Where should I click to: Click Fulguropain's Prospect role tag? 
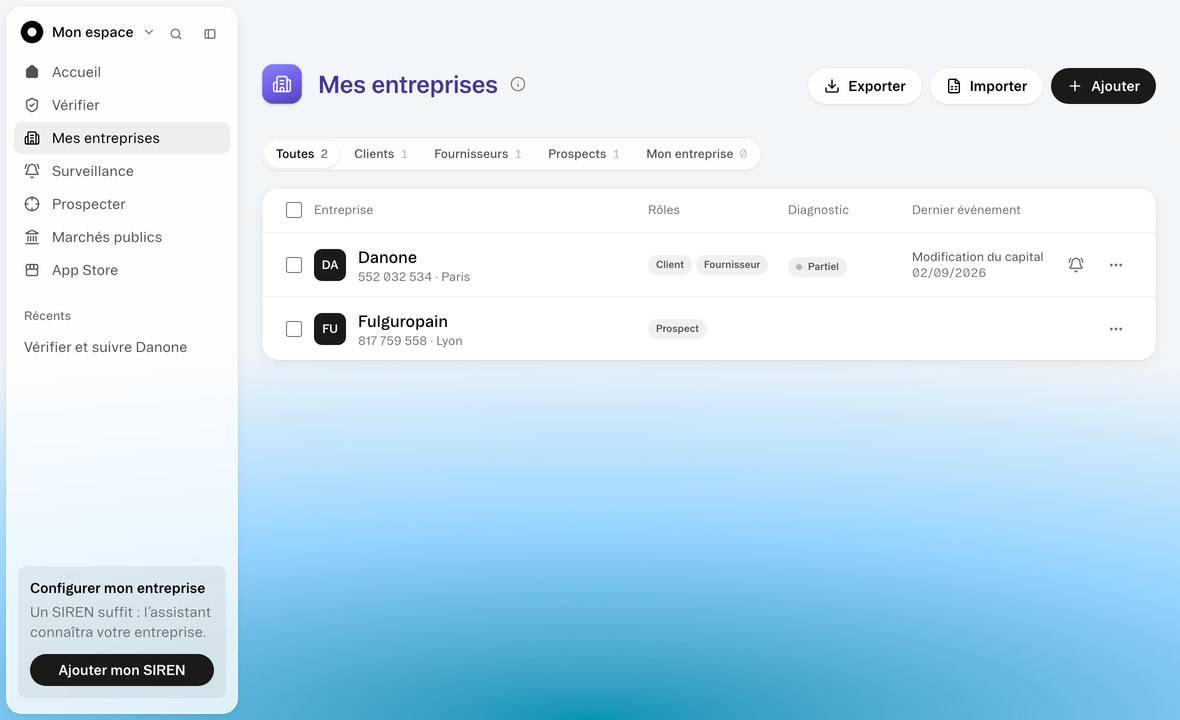[x=677, y=329]
